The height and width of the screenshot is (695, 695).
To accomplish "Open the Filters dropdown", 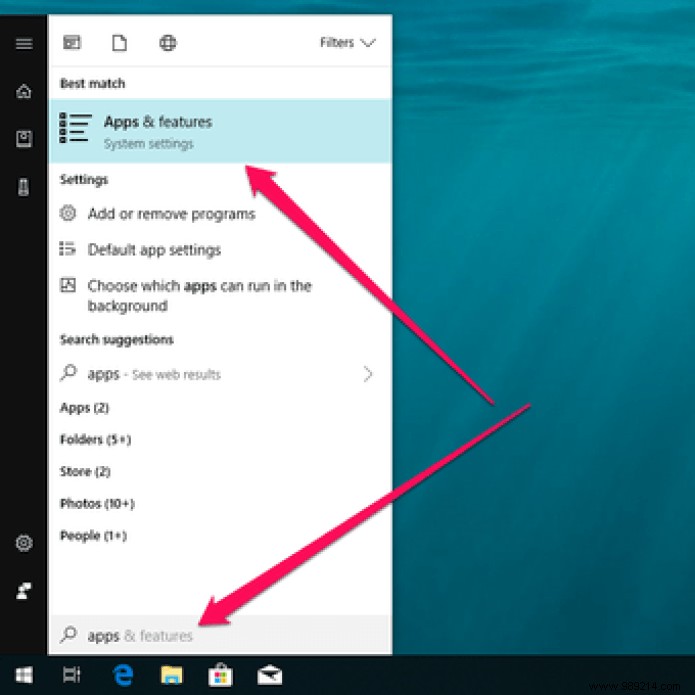I will pyautogui.click(x=348, y=43).
